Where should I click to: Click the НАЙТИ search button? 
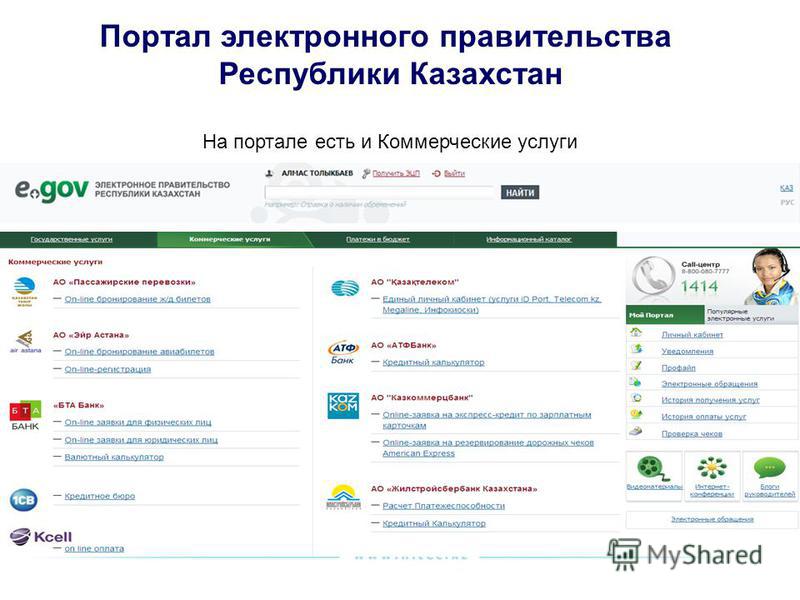point(520,192)
